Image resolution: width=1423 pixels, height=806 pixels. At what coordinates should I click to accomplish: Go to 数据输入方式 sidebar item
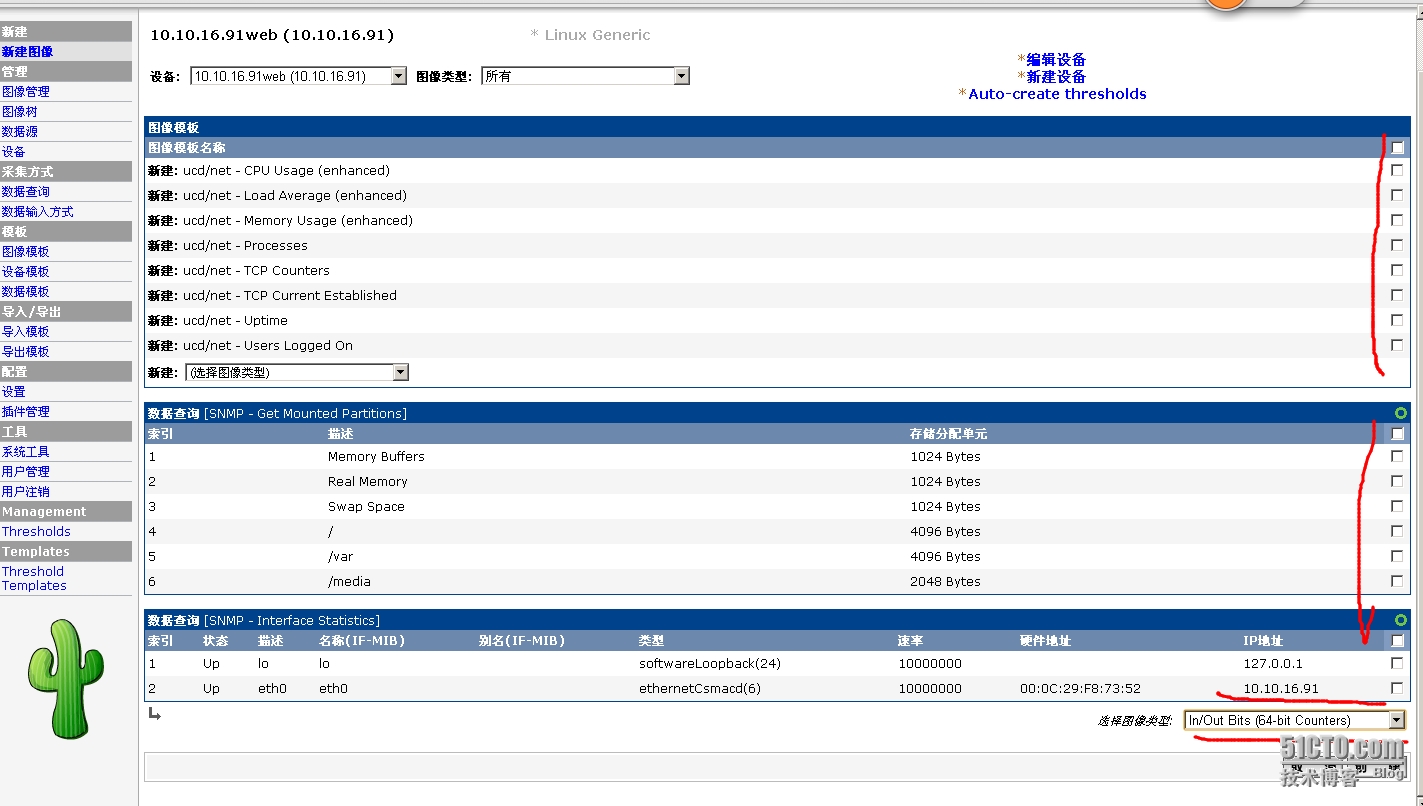(x=38, y=211)
